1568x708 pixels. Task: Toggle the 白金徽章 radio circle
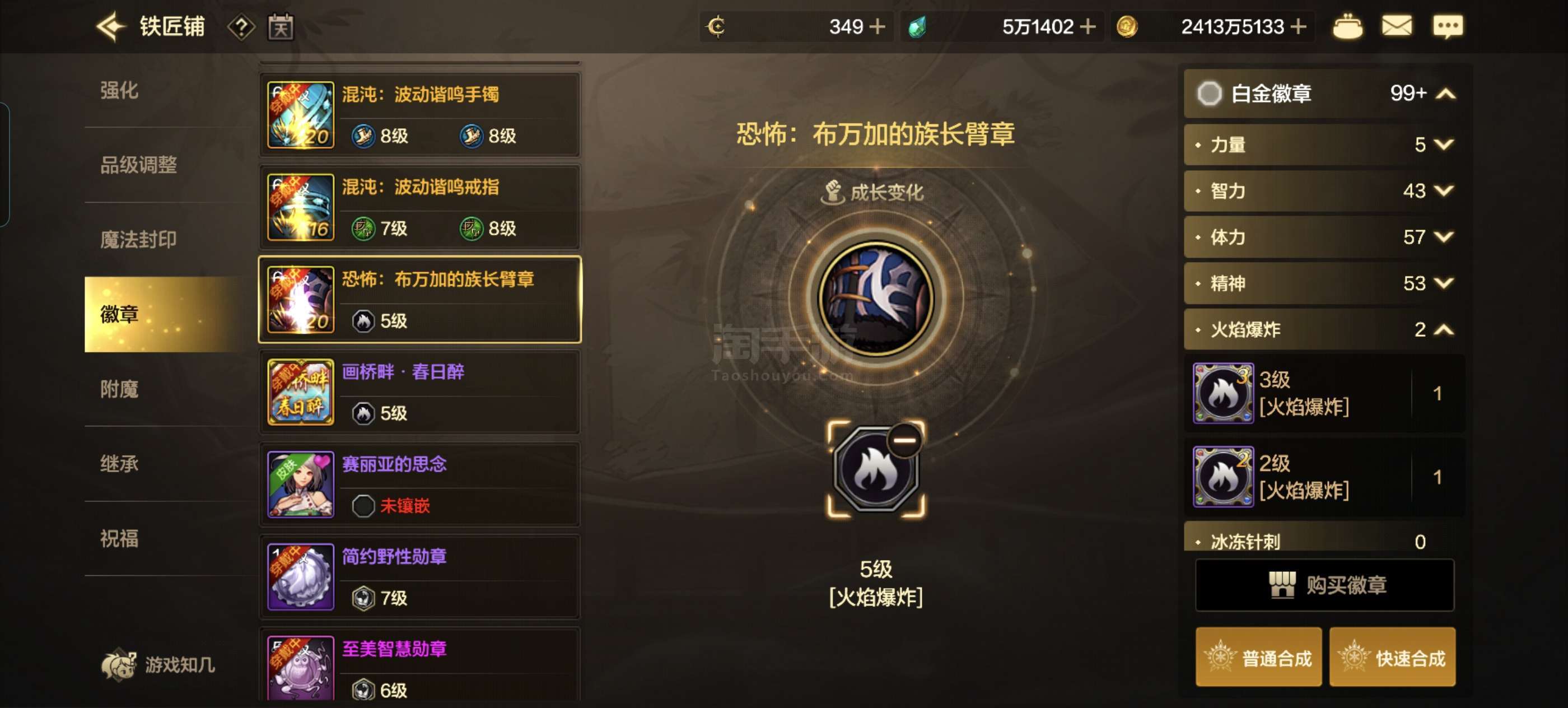click(x=1210, y=94)
